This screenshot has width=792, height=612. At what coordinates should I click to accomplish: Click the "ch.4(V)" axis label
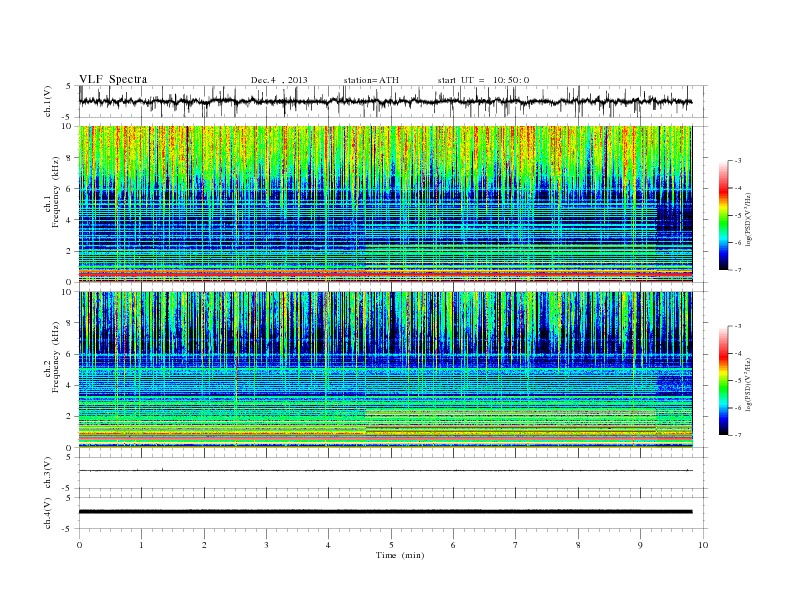coord(48,513)
